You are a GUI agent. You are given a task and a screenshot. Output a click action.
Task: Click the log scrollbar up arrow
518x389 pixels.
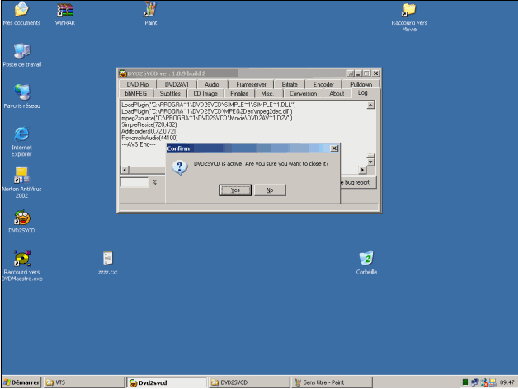click(370, 105)
